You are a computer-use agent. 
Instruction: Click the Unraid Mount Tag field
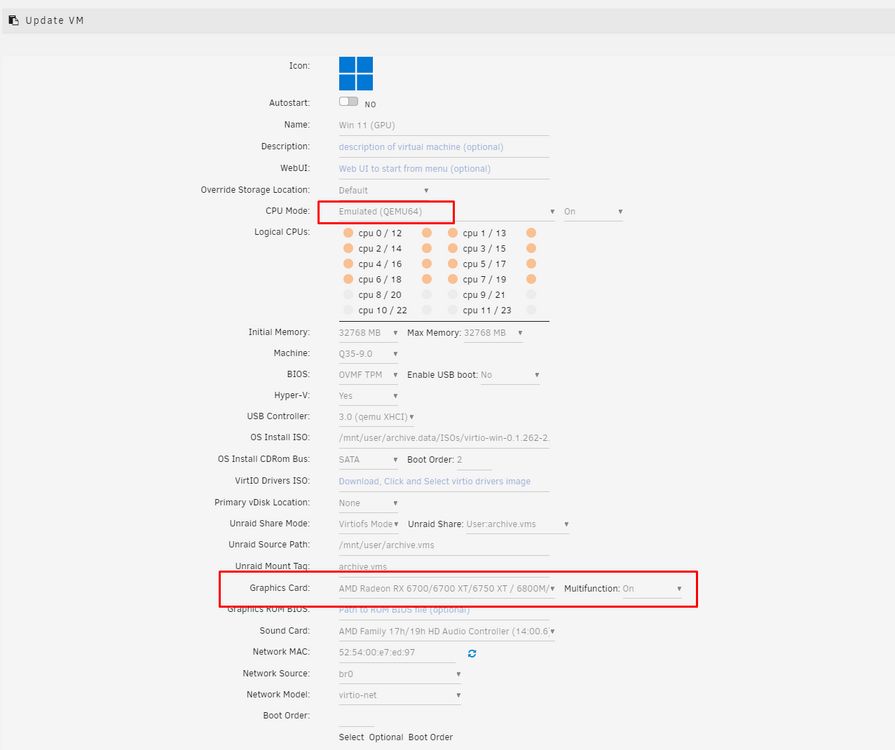444,567
